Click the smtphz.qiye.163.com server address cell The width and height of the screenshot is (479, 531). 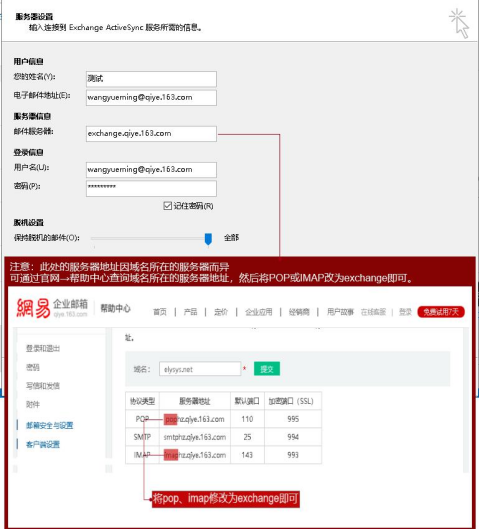195,437
